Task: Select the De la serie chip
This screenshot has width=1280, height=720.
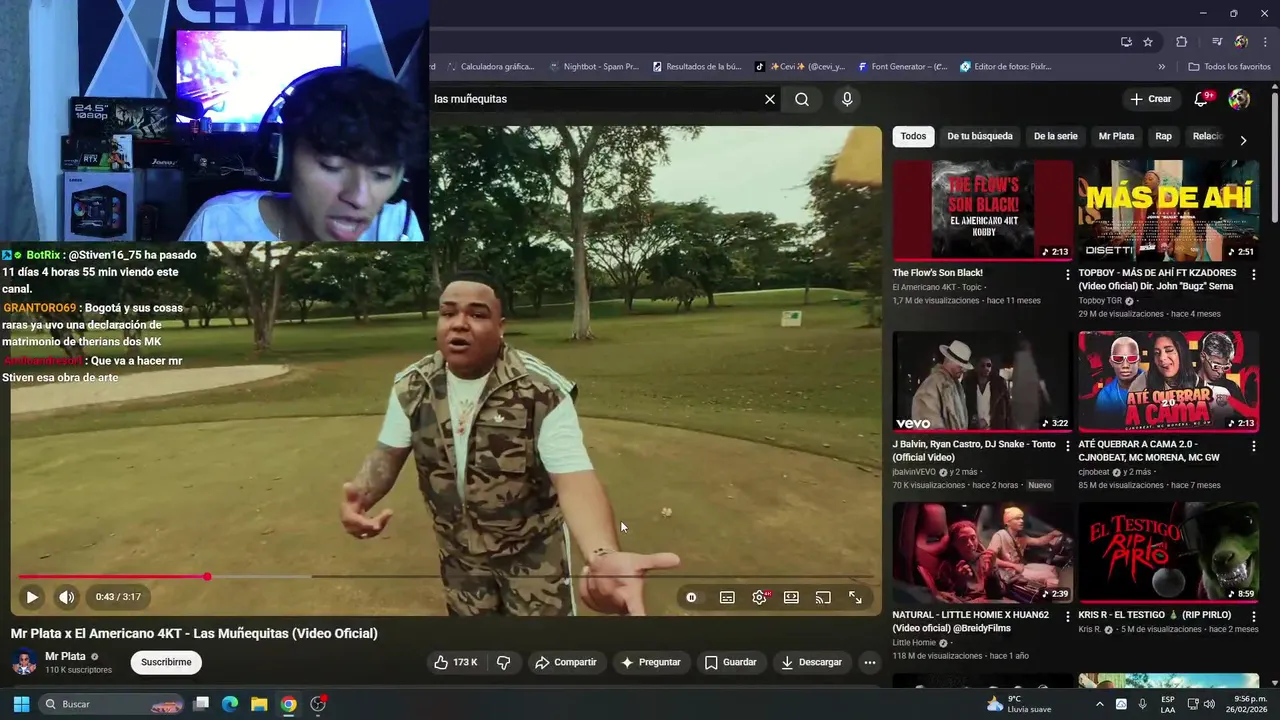Action: [x=1056, y=136]
